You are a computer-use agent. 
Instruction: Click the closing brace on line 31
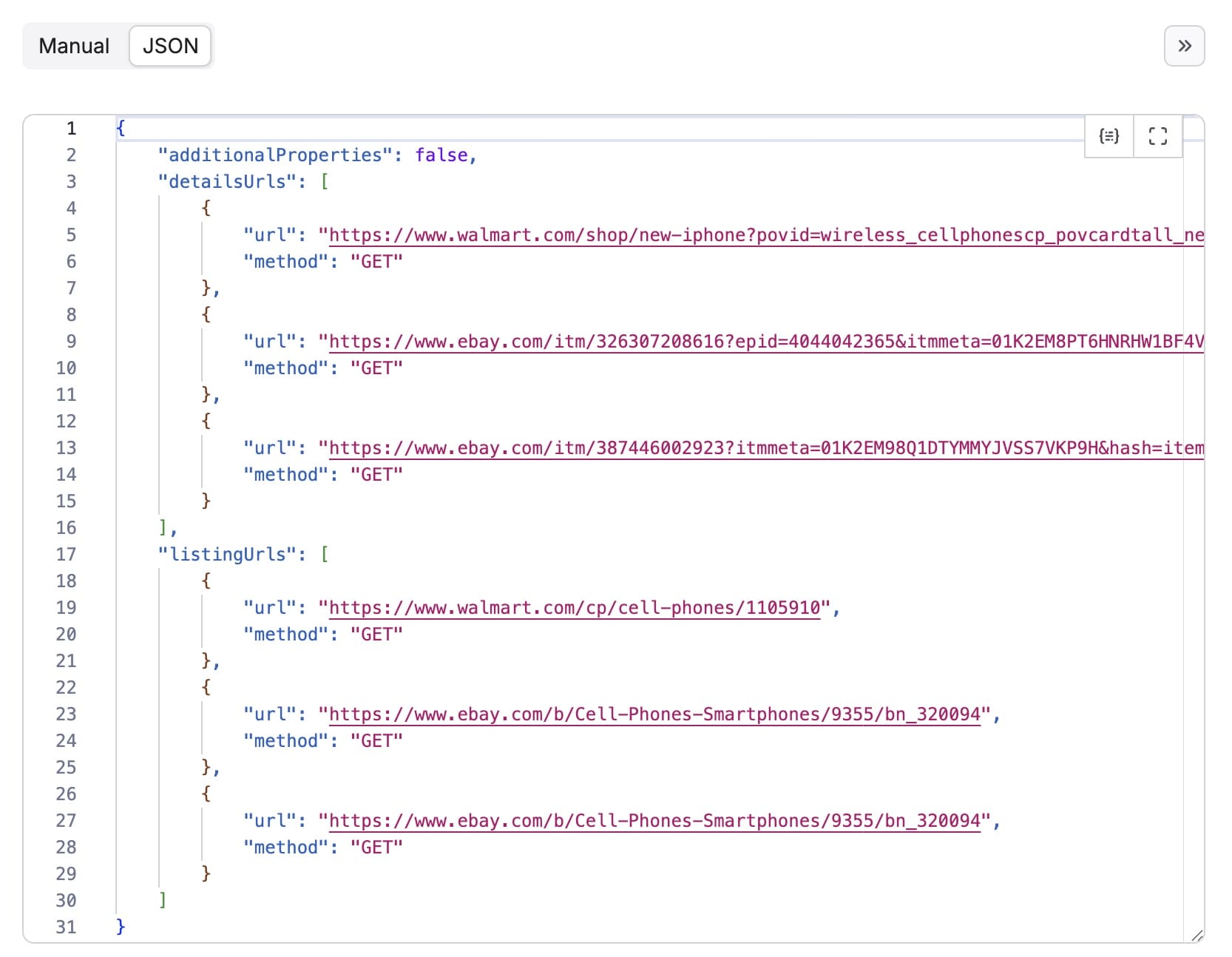click(x=121, y=927)
